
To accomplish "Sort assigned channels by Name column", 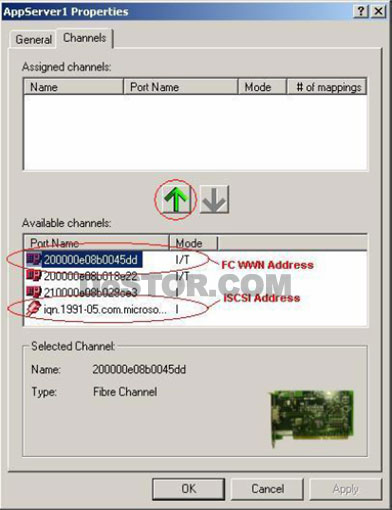I will coord(73,87).
